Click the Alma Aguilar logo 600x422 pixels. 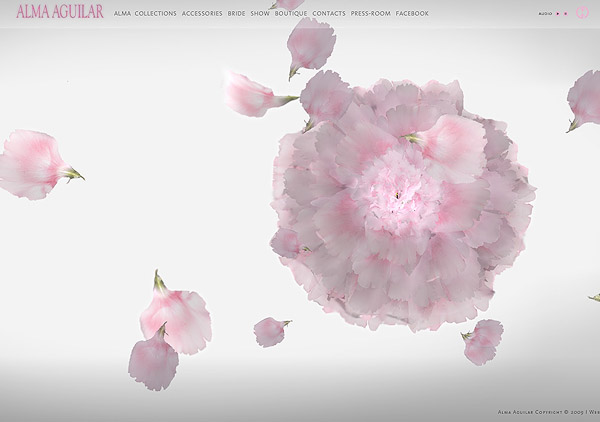point(60,11)
